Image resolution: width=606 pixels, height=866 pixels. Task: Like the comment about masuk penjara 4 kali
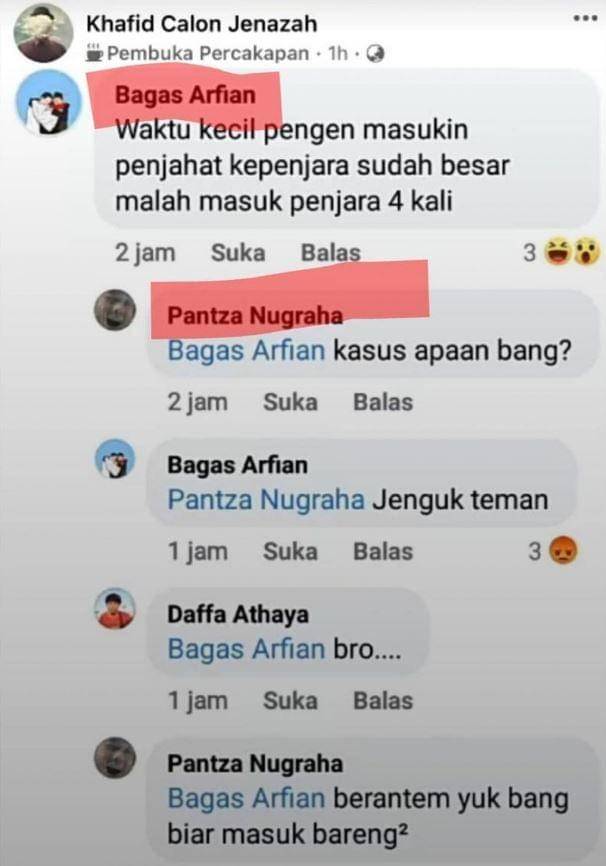(238, 253)
